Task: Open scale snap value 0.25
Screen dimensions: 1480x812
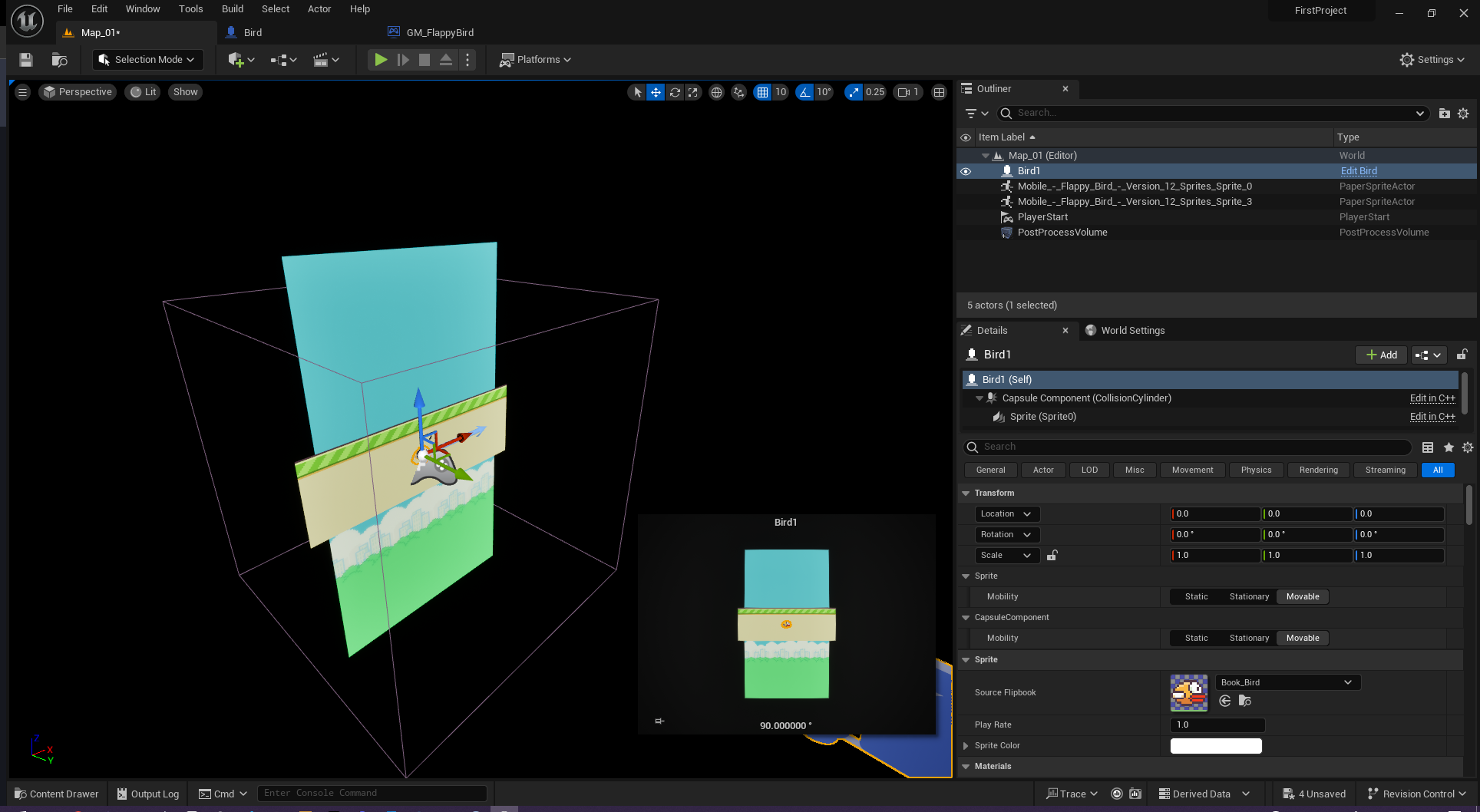Action: coord(875,92)
